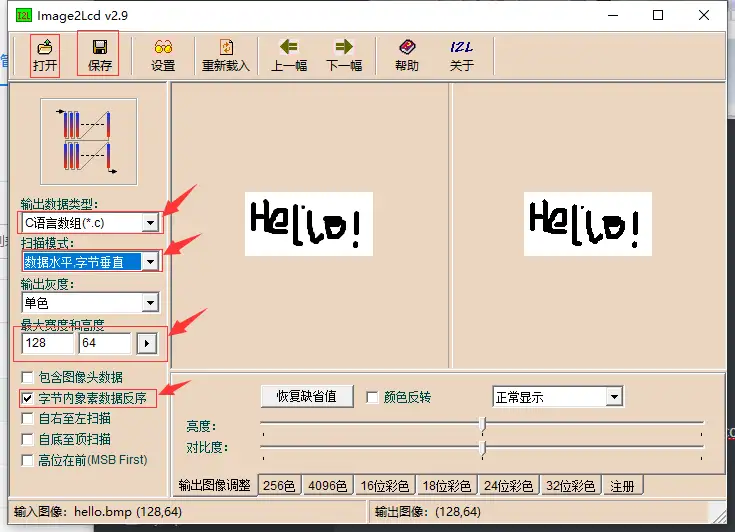Open 设置 (Settings) from the toolbar
735x532 pixels.
click(162, 53)
